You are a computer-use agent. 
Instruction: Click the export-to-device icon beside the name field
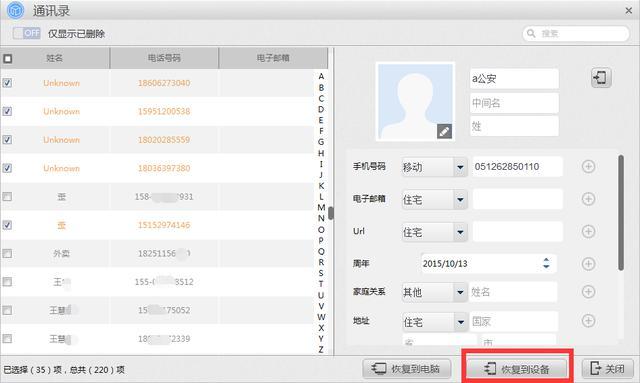(x=601, y=78)
